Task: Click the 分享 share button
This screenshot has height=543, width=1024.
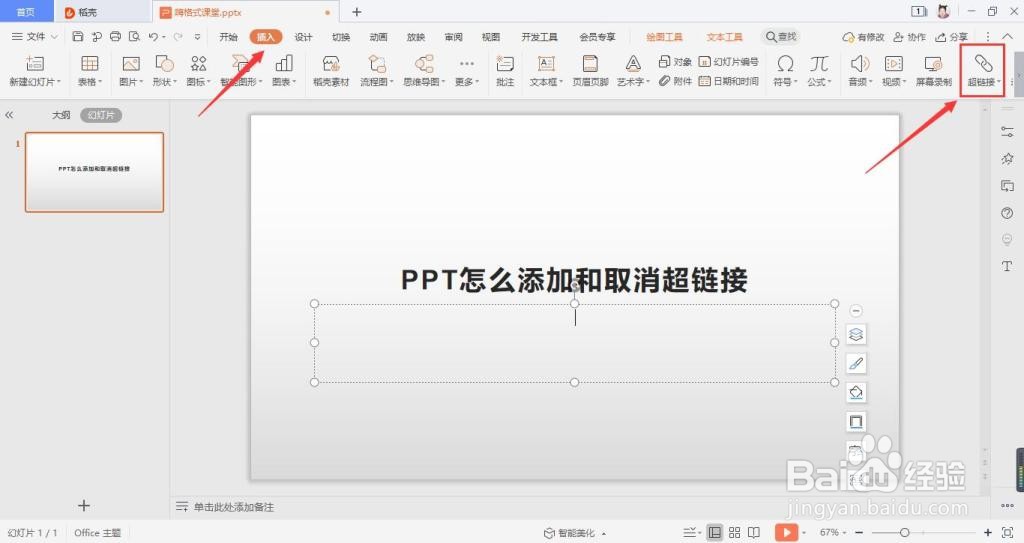Action: tap(952, 37)
